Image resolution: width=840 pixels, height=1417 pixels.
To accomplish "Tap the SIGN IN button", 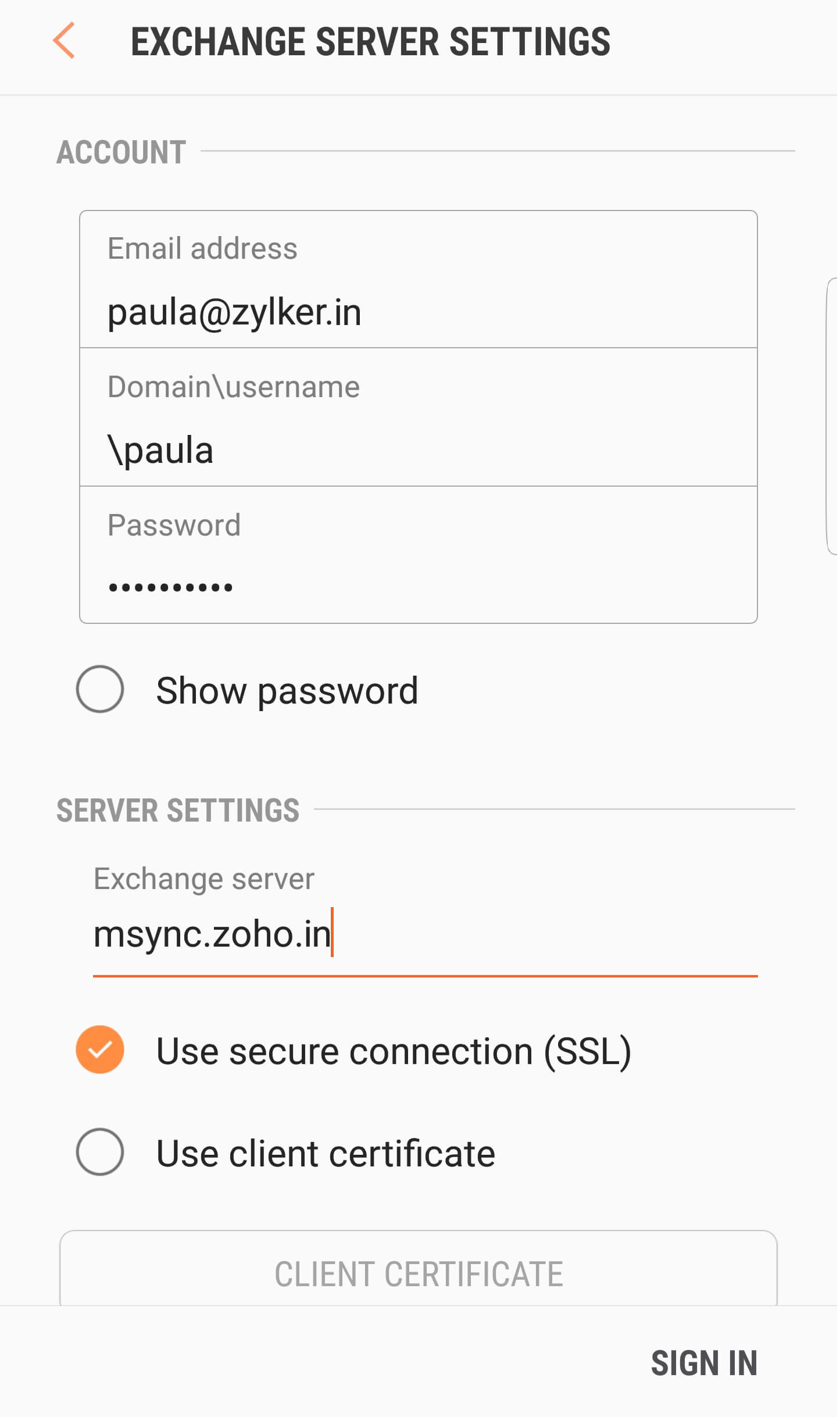I will pos(705,1364).
